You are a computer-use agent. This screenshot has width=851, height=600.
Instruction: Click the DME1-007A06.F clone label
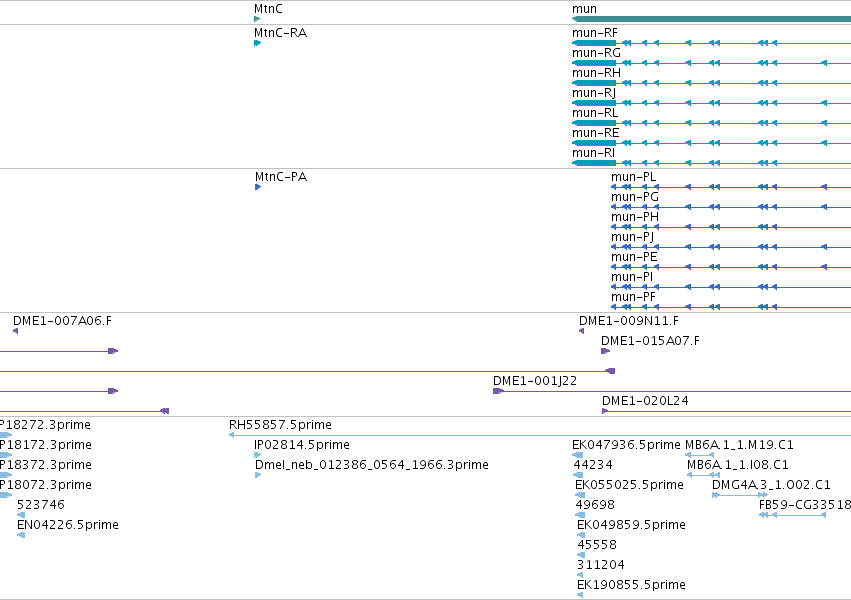coord(62,321)
